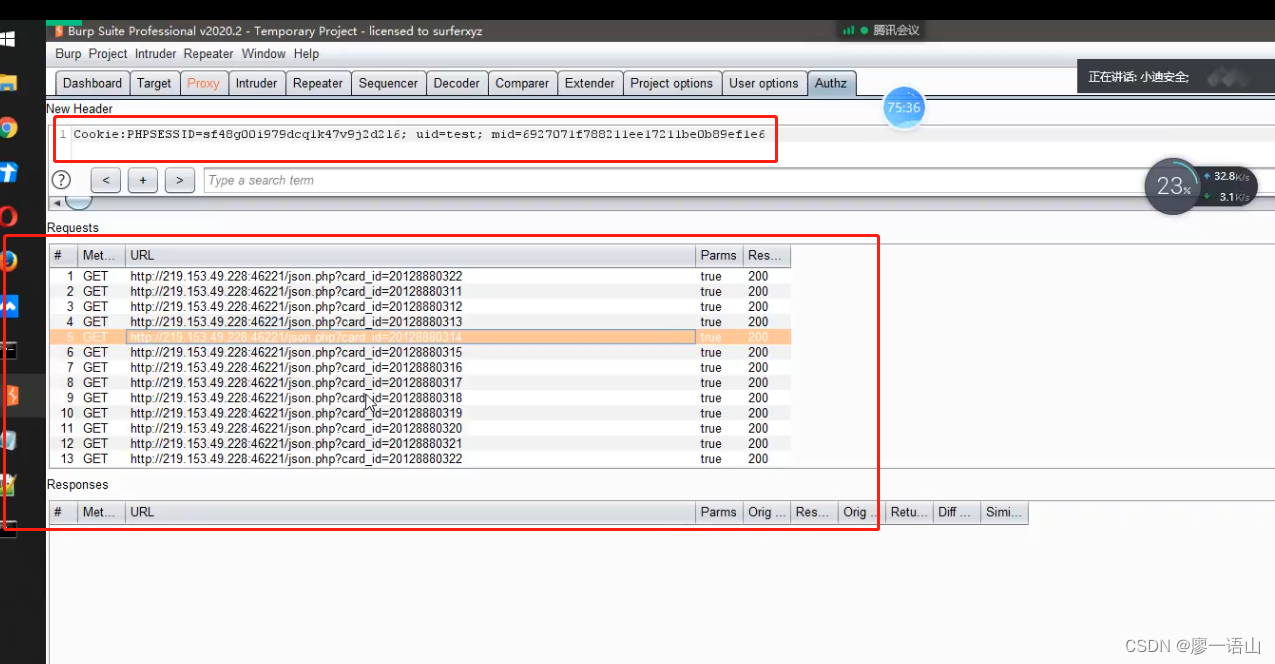Open the Repeater menu in the menu bar
This screenshot has width=1275, height=664.
208,54
